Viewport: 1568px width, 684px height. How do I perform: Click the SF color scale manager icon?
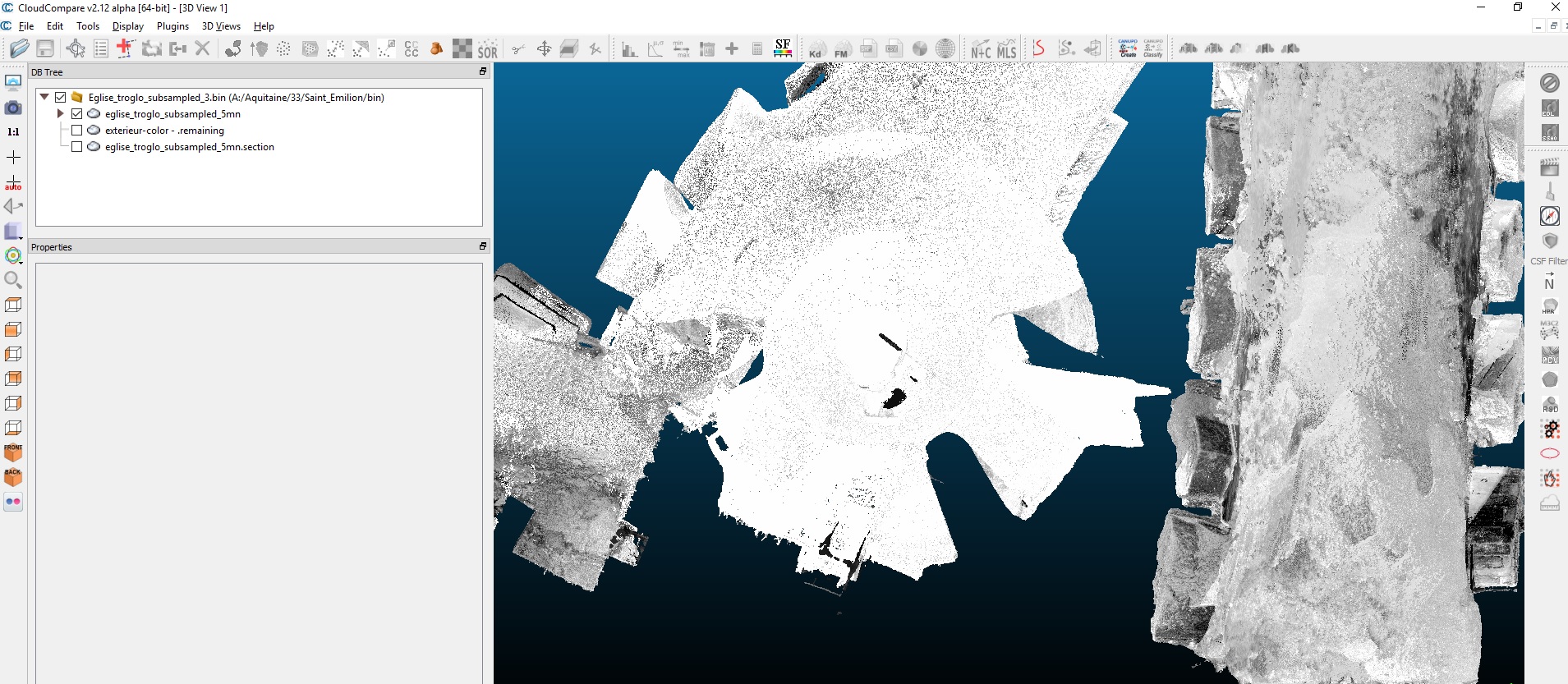(783, 48)
